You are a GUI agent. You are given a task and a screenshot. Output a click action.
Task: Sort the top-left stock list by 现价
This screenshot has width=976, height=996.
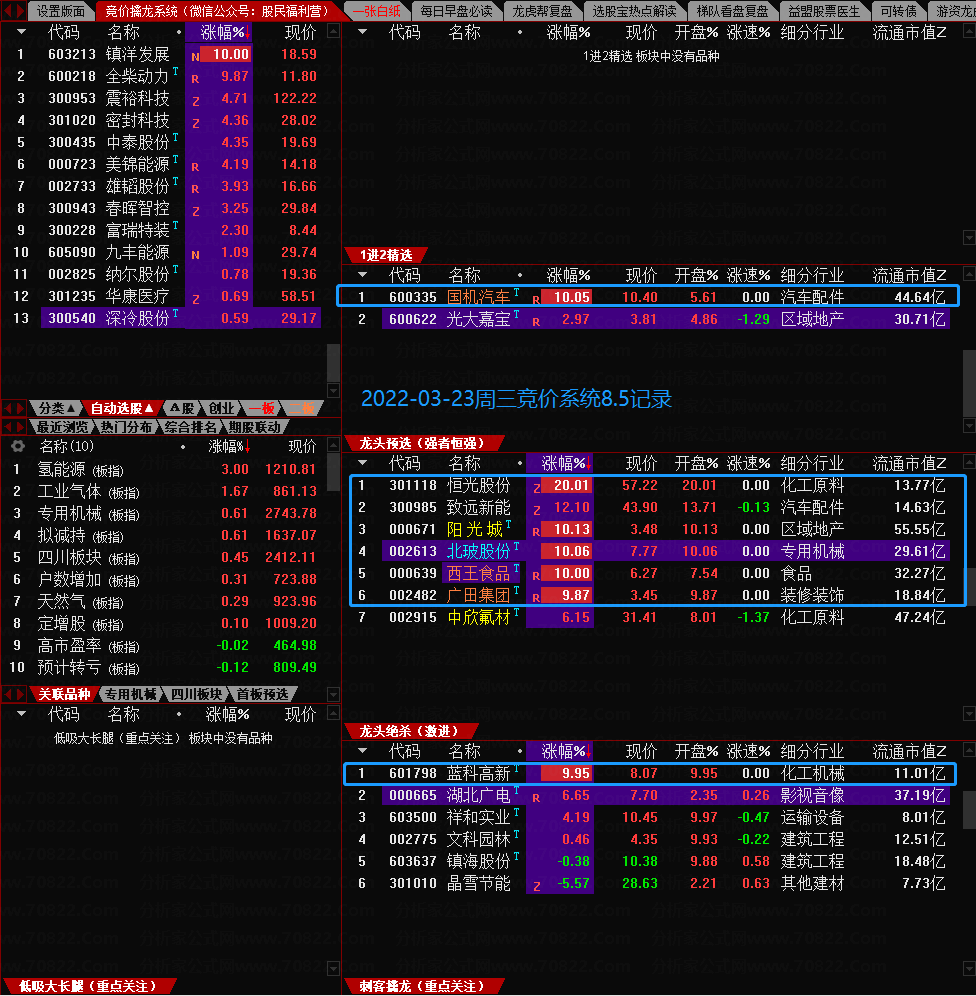(300, 31)
